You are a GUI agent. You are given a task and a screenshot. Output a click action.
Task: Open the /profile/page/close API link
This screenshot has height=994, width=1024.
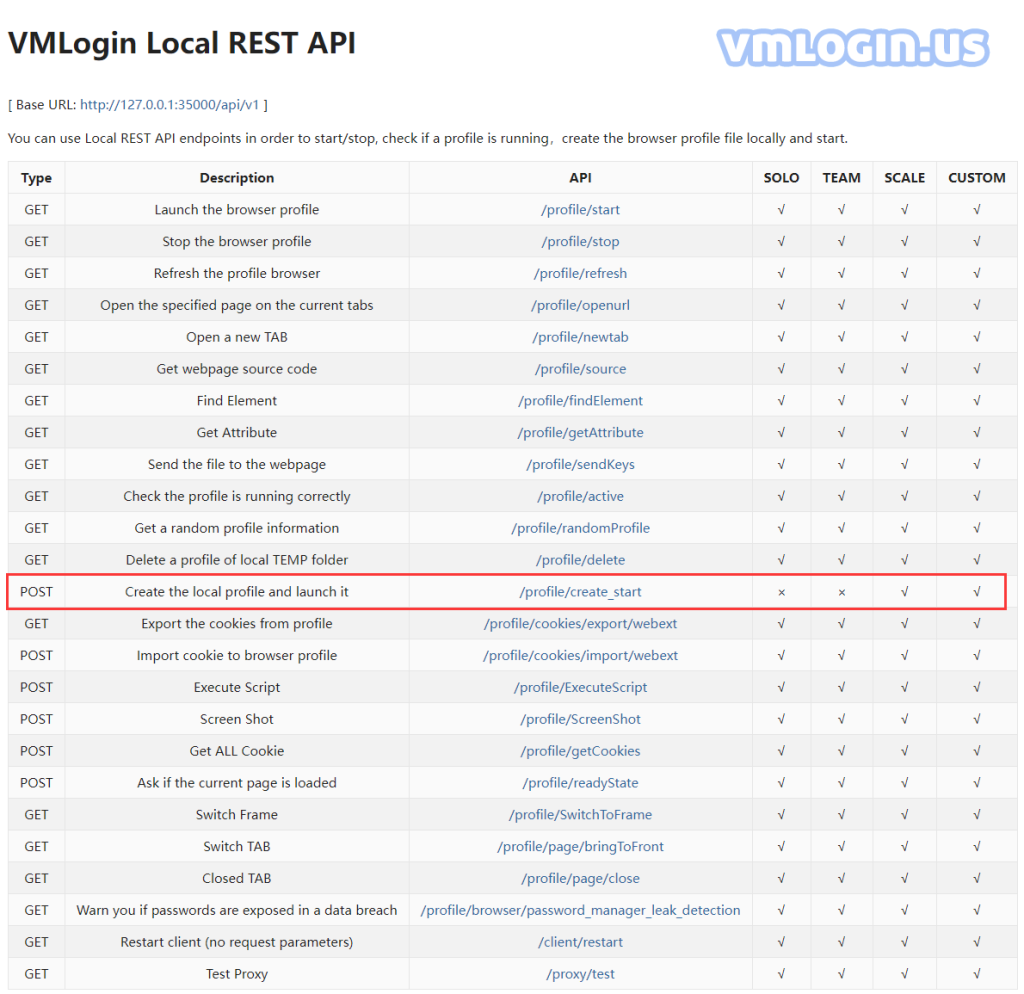pos(580,878)
